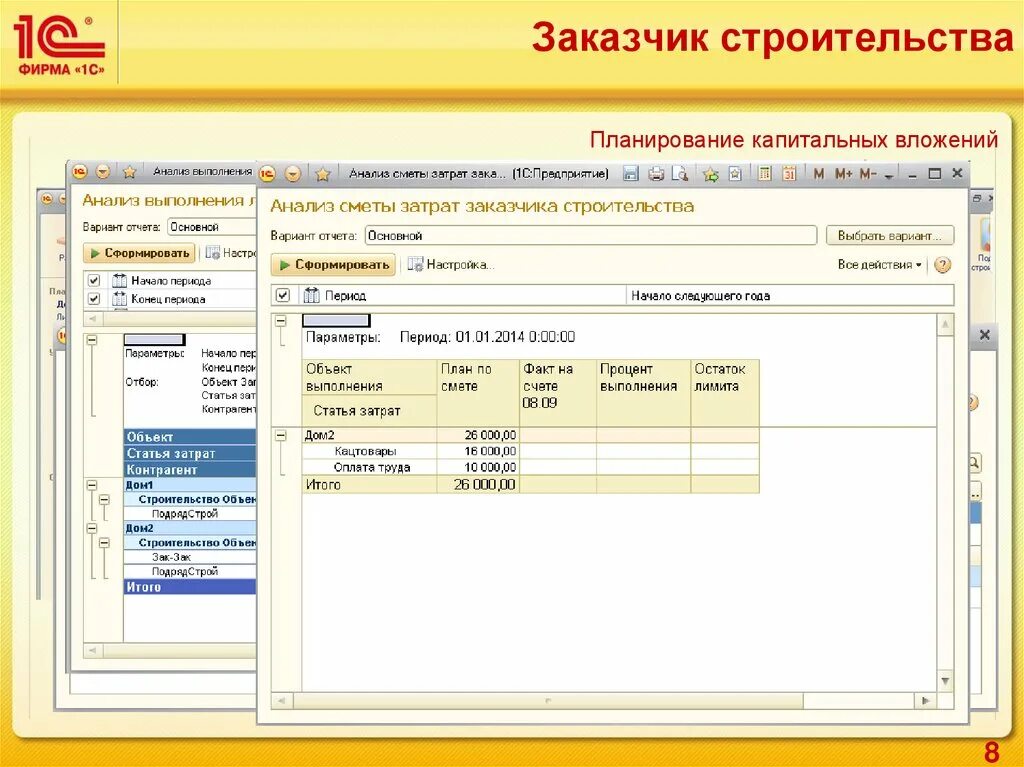Click the calendar icon beside Начало периода
The image size is (1024, 767).
point(120,280)
